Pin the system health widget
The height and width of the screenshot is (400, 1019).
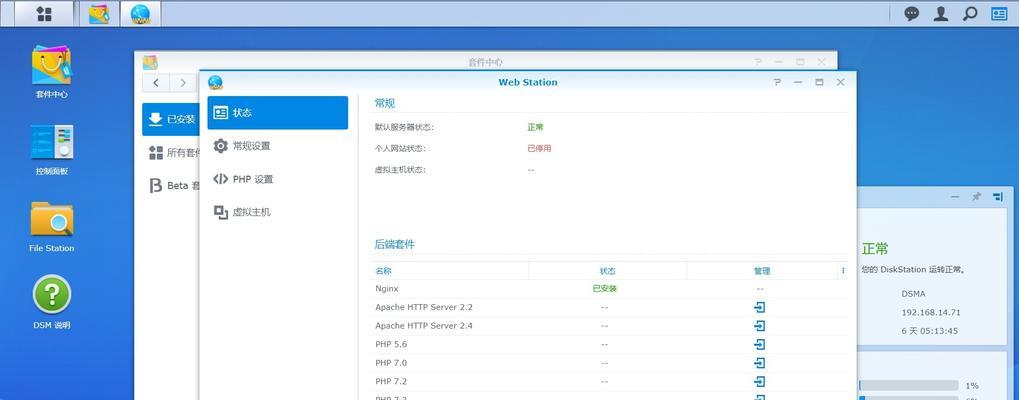tap(976, 196)
